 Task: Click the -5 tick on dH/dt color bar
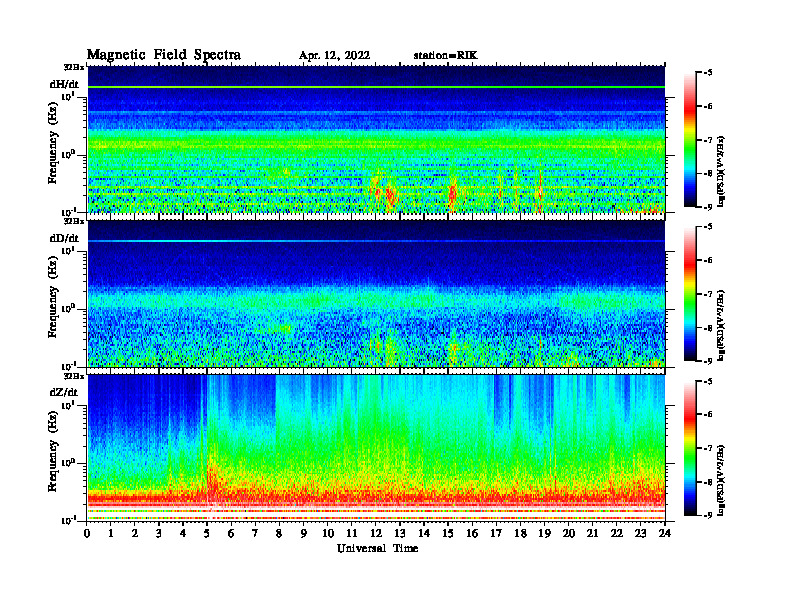pyautogui.click(x=708, y=73)
